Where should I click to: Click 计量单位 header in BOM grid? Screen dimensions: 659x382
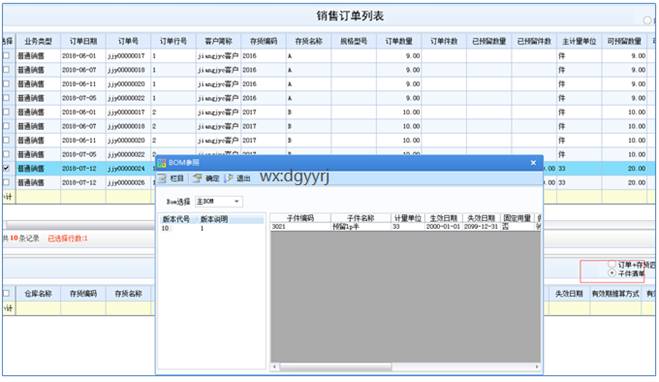pos(408,218)
